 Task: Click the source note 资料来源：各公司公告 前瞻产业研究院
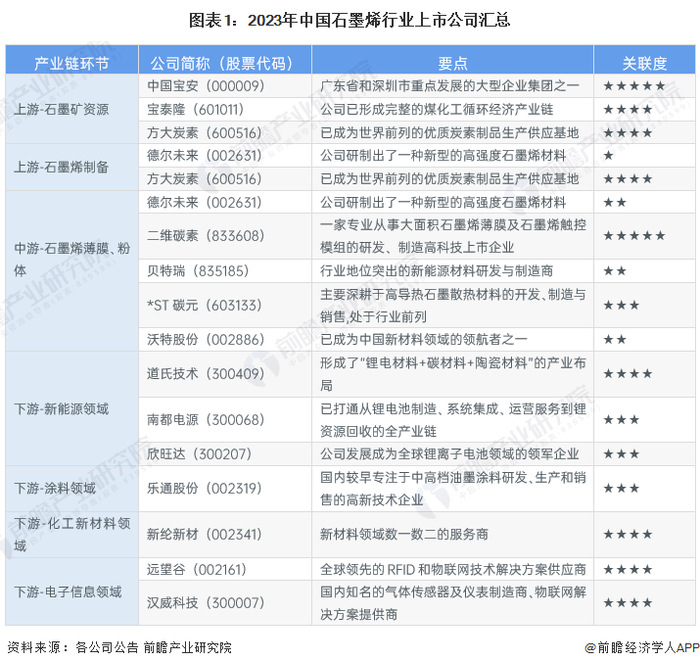click(x=120, y=647)
